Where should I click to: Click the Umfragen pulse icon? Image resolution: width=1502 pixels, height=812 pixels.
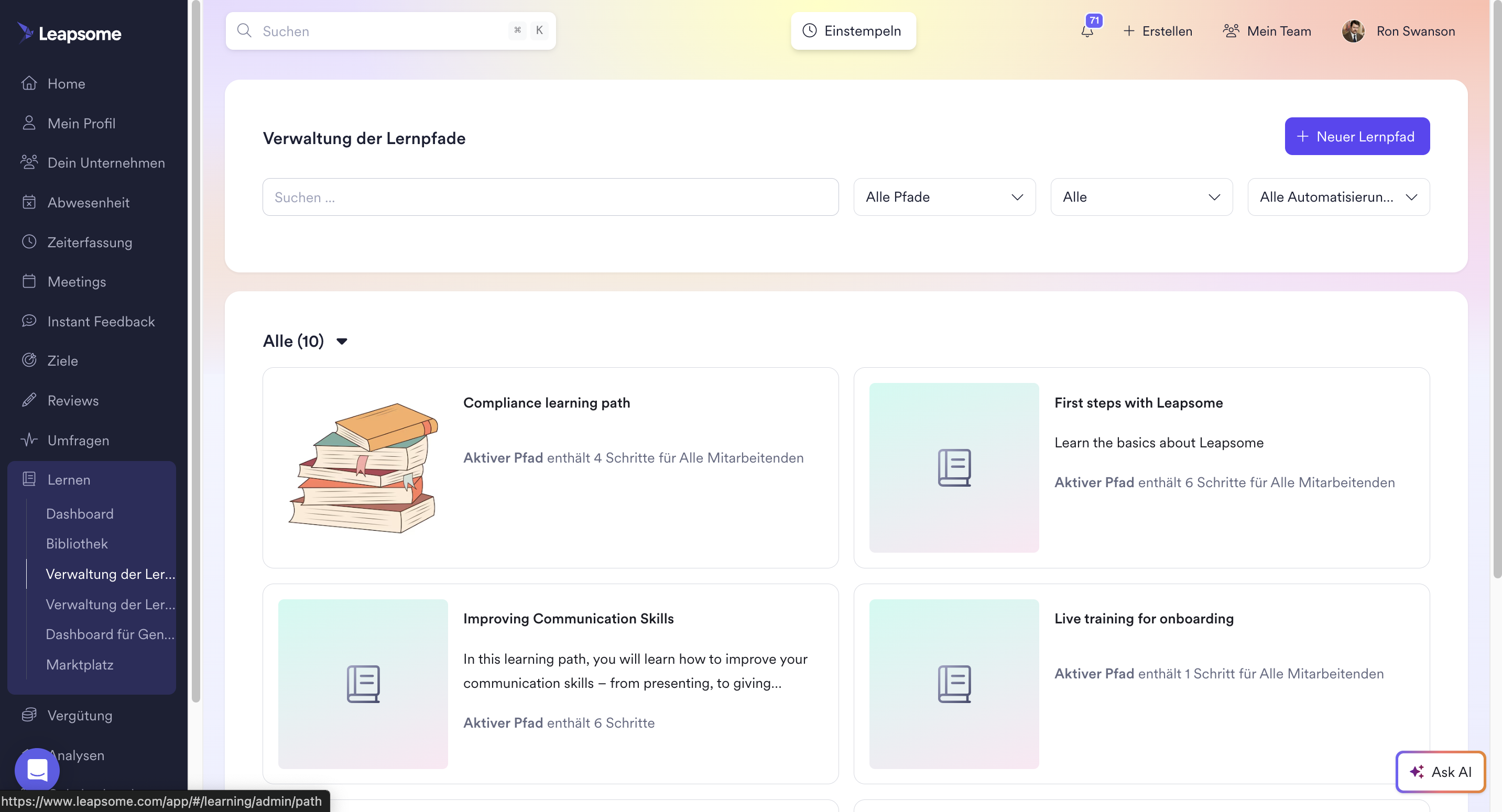coord(29,440)
